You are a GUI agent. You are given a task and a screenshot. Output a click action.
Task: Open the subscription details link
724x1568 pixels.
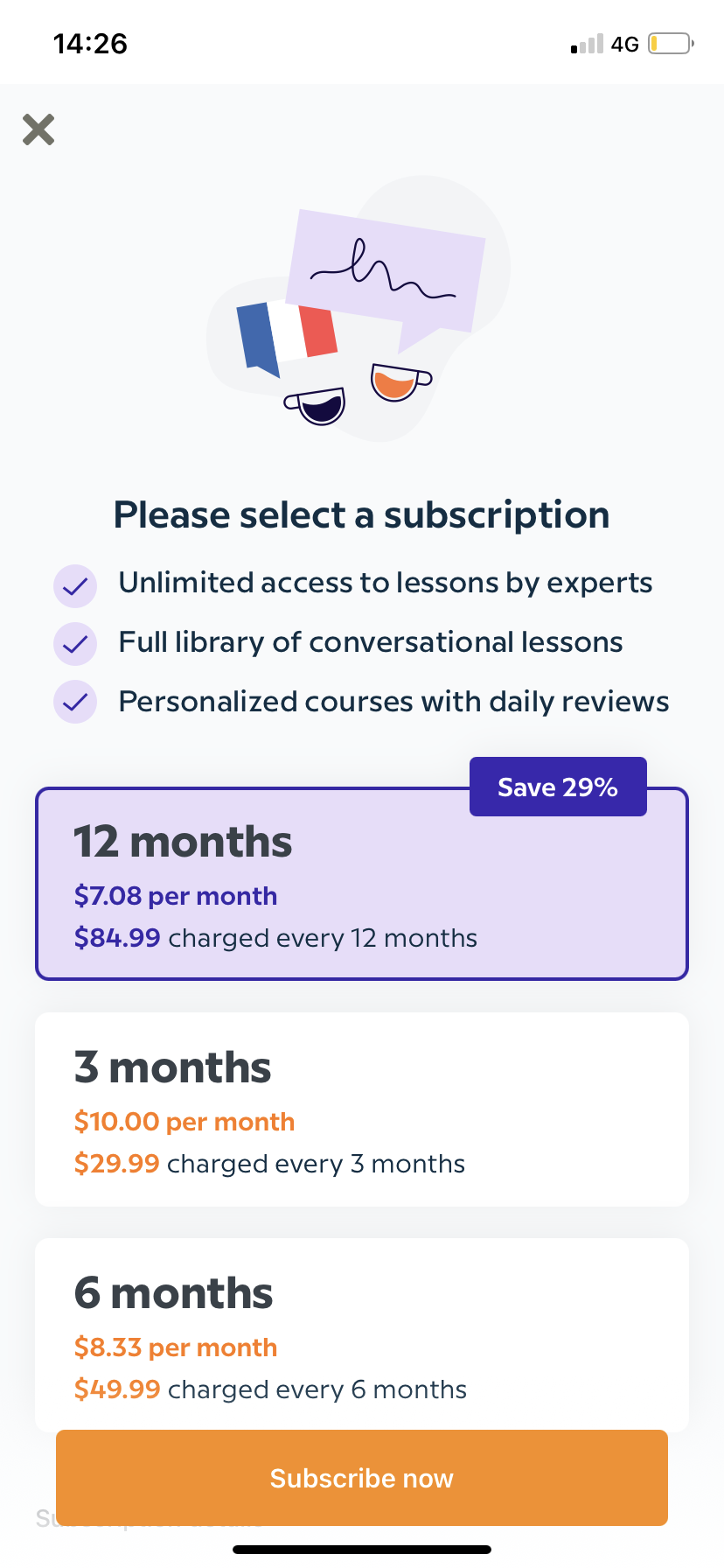[x=150, y=1520]
